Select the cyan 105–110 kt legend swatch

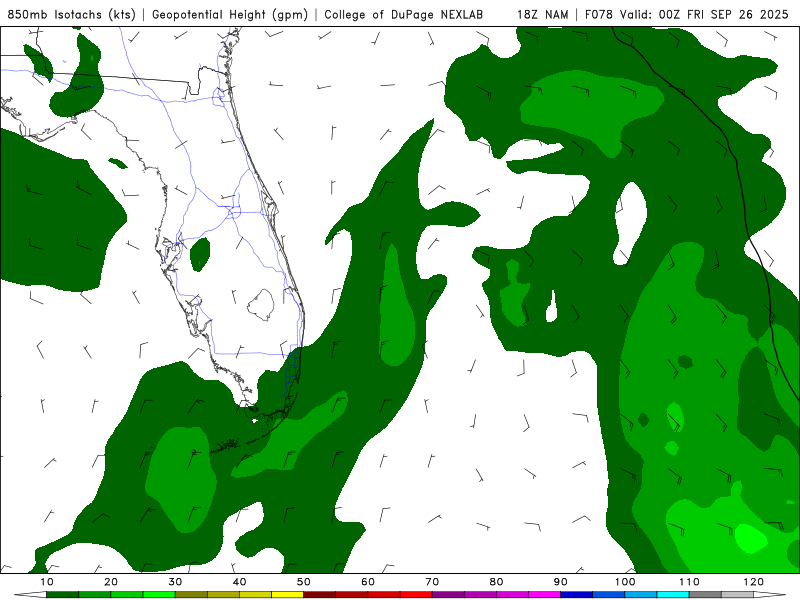[673, 595]
